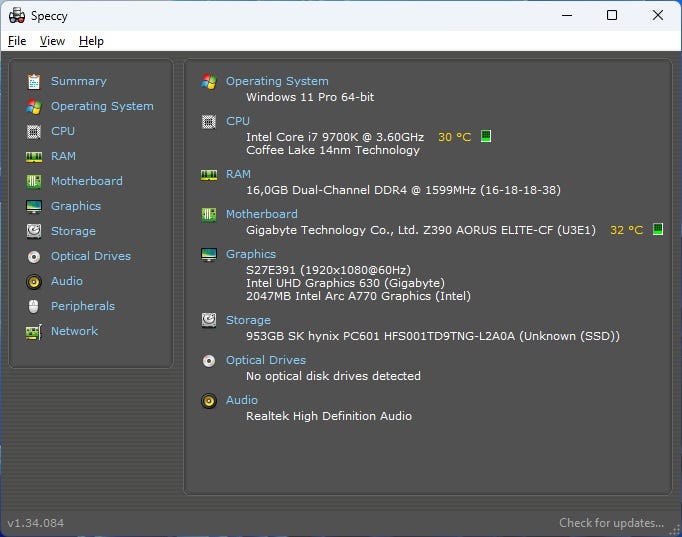Click green CPU temperature indicator next to 30 °C
Screen dimensions: 682x537
pos(486,136)
